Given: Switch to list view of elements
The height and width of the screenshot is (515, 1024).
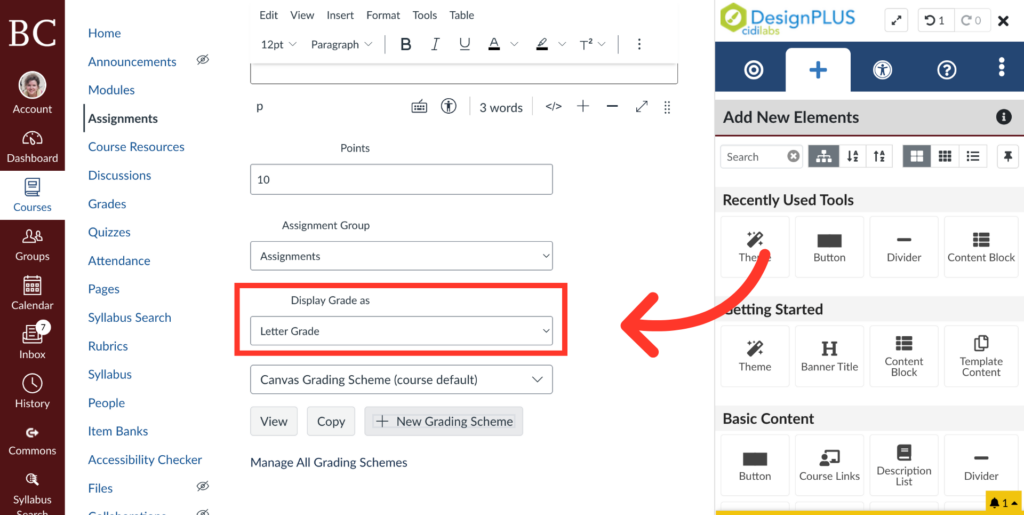Looking at the screenshot, I should [973, 157].
